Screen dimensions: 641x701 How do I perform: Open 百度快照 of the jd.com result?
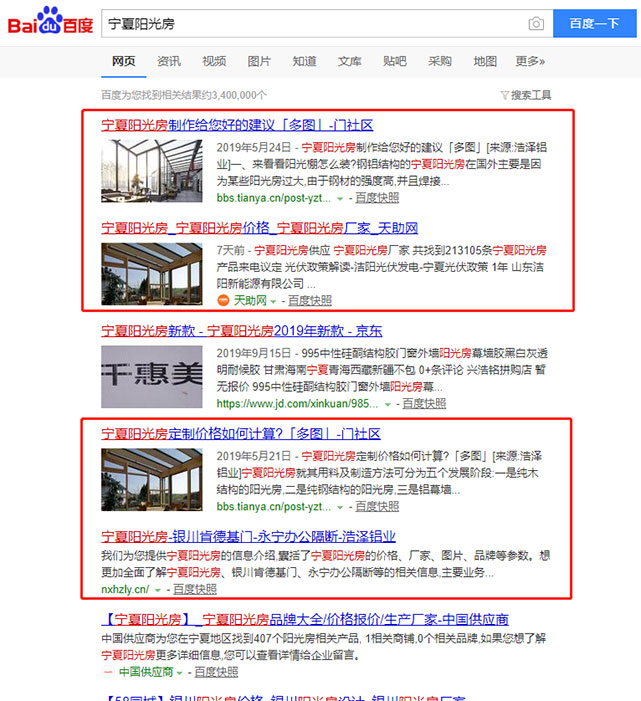(x=424, y=403)
